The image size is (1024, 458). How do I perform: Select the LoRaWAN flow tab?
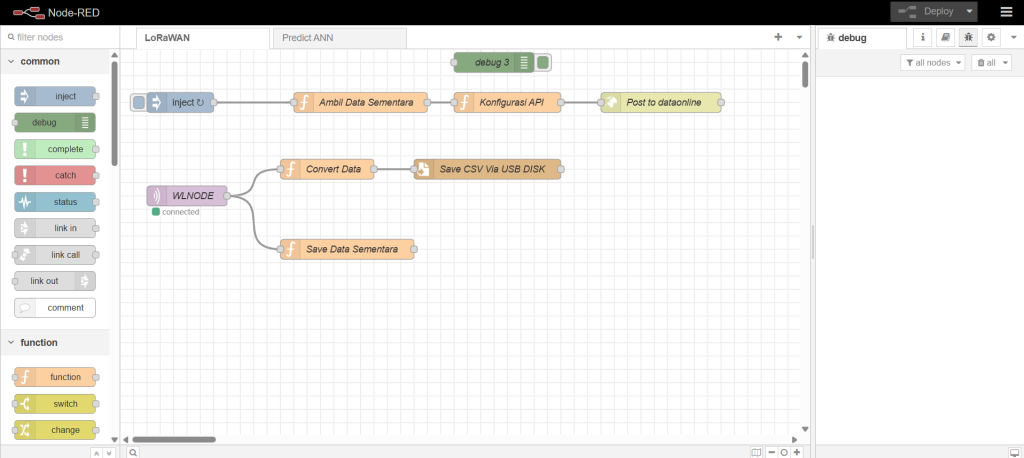[x=201, y=38]
